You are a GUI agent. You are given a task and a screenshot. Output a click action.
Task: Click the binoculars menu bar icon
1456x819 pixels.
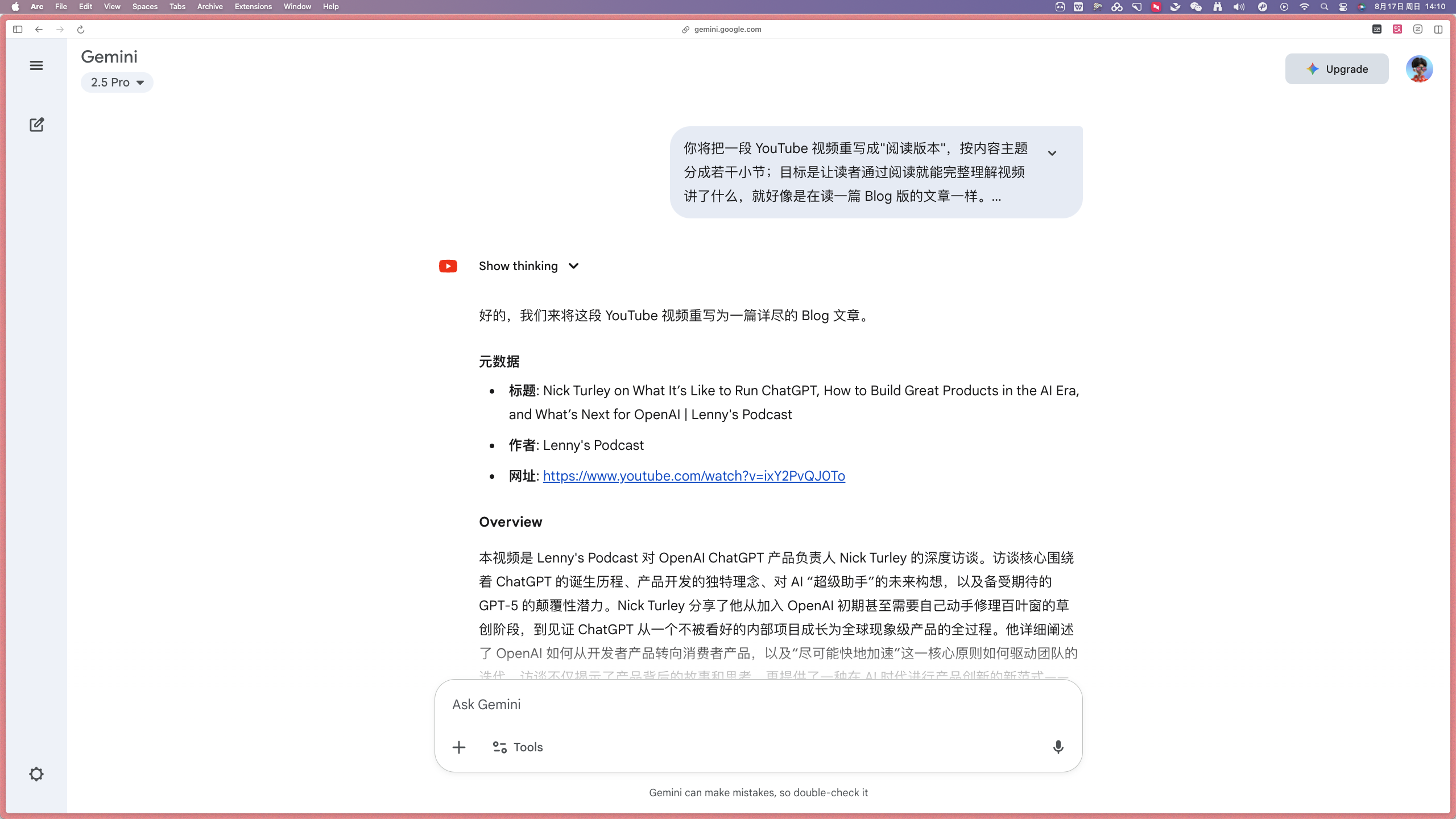(1218, 7)
